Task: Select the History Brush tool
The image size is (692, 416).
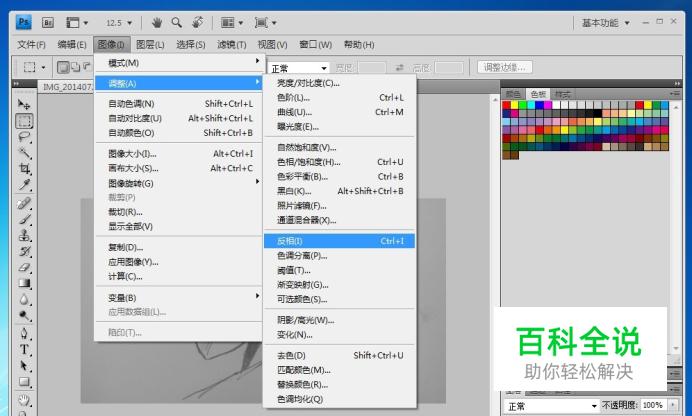Action: point(24,251)
